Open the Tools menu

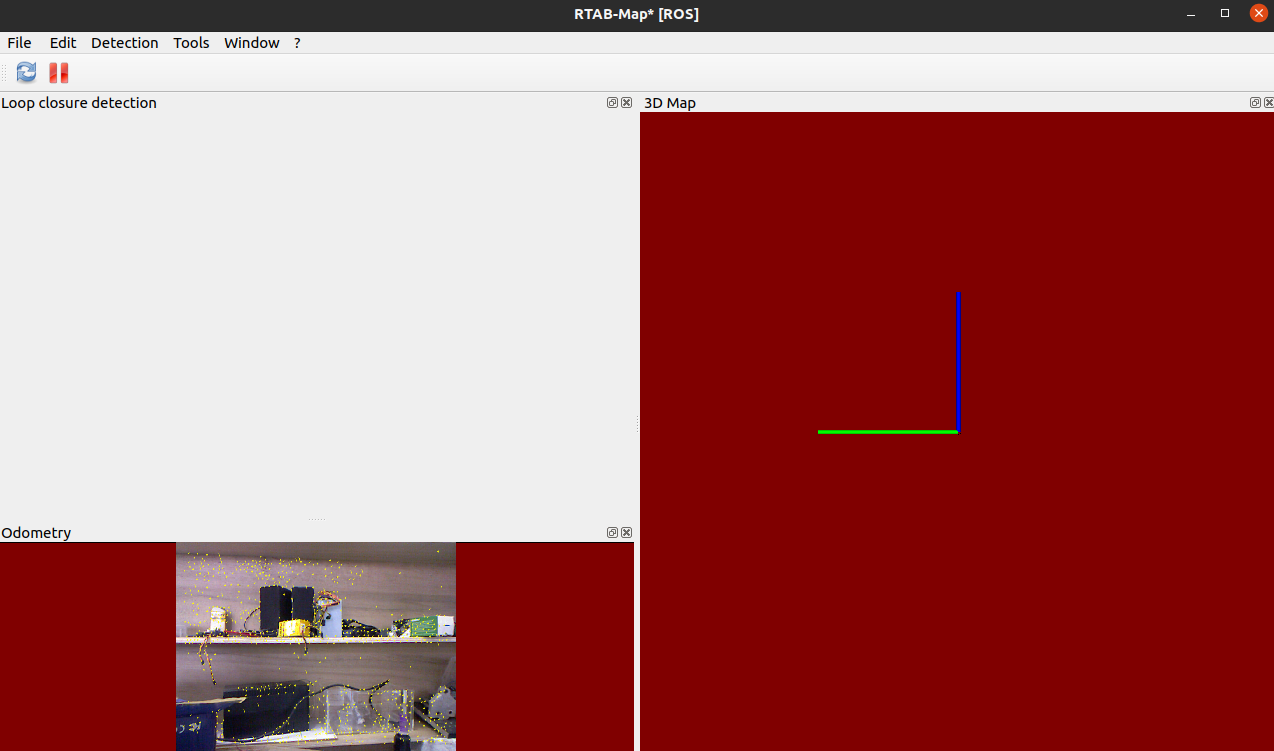coord(191,42)
